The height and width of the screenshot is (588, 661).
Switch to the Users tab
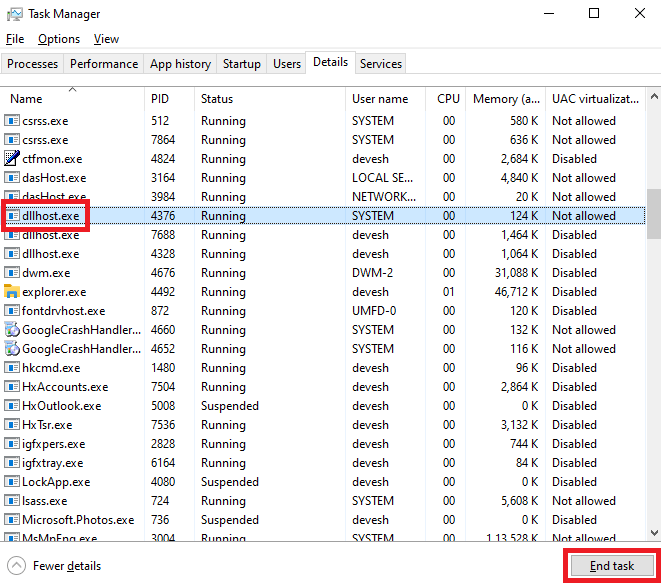pos(287,64)
